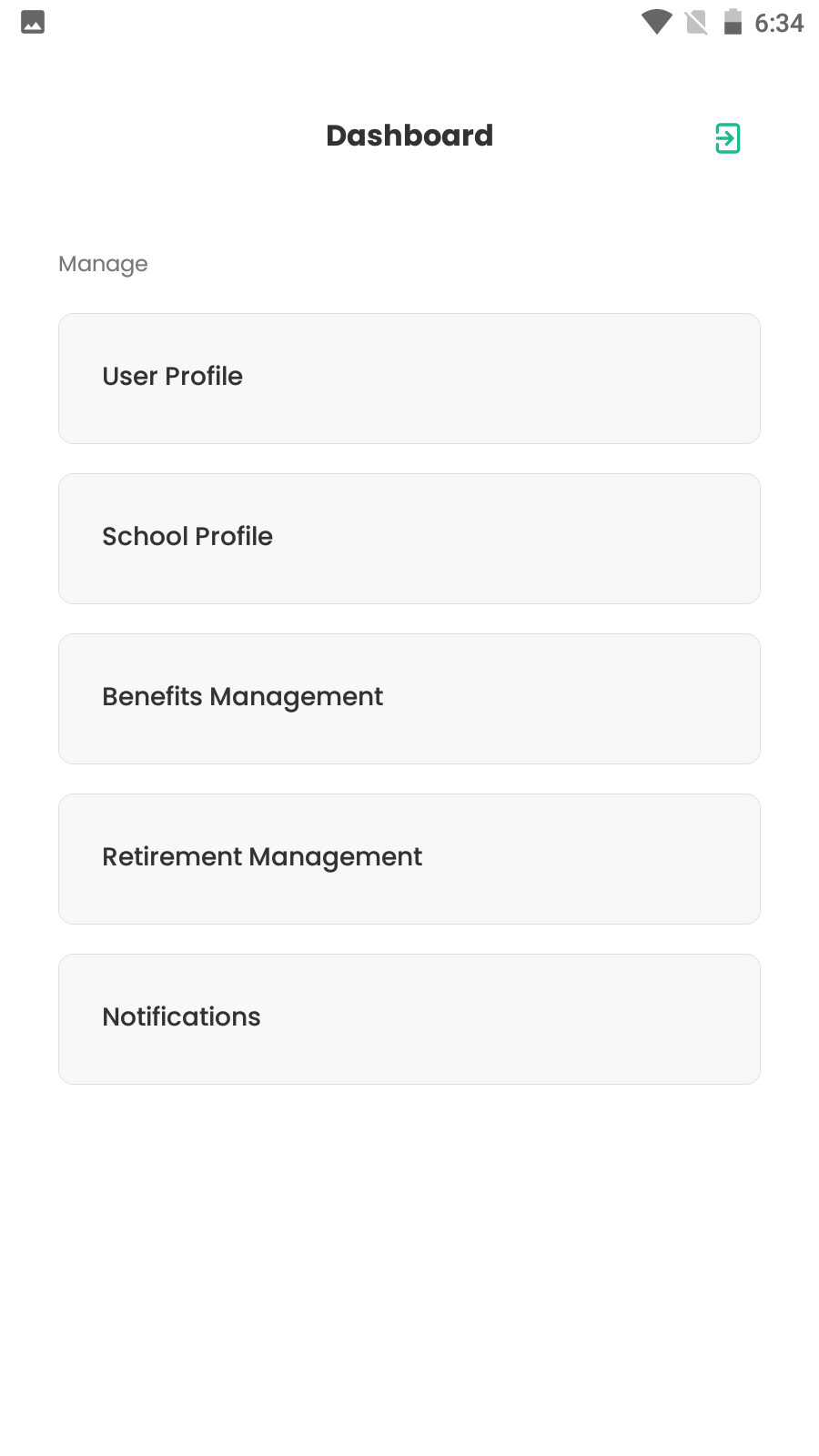Tap the Manage section label
This screenshot has height=1456, width=819.
pyautogui.click(x=103, y=264)
